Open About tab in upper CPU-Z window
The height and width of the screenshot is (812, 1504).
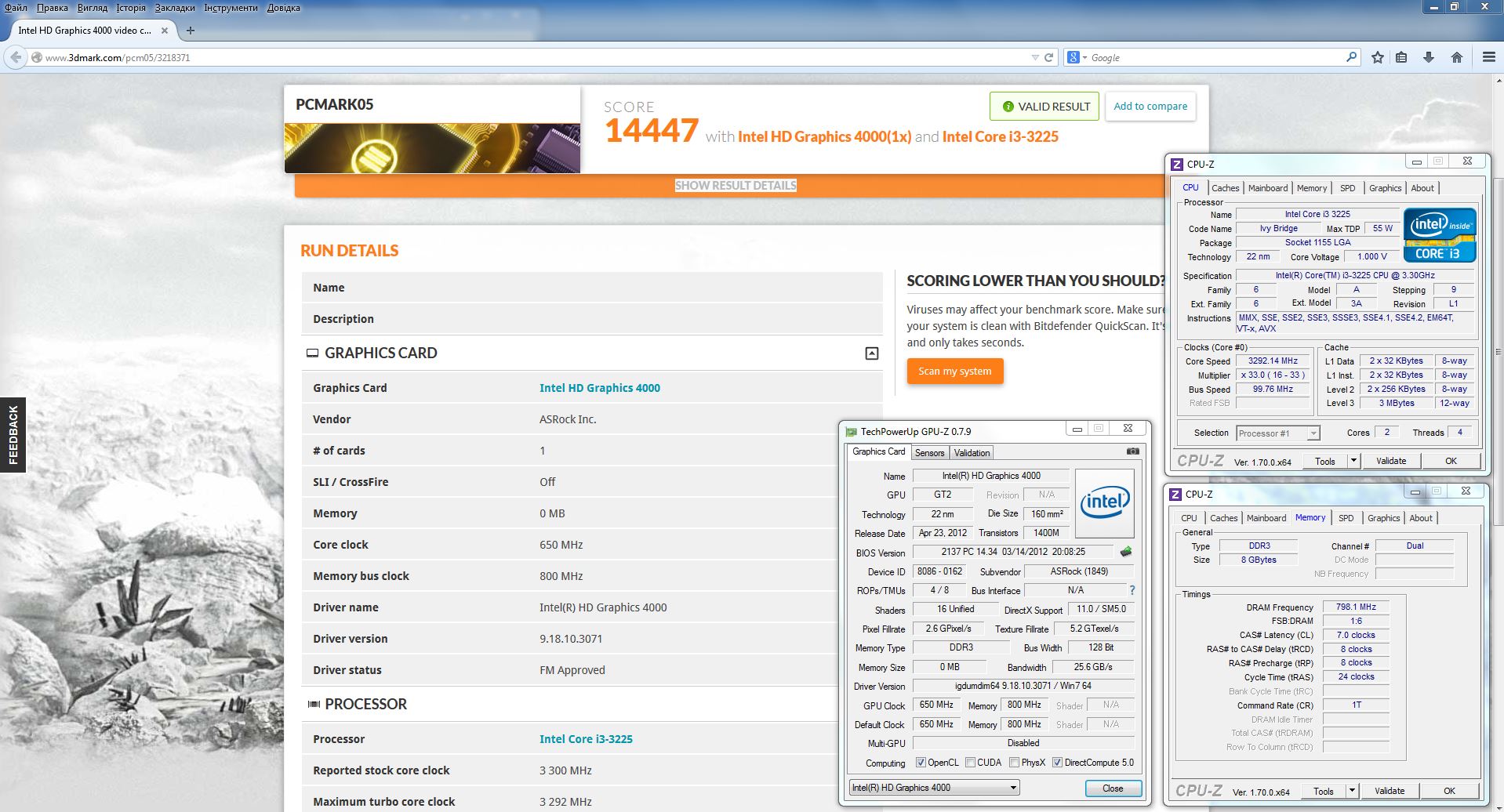pyautogui.click(x=1422, y=188)
